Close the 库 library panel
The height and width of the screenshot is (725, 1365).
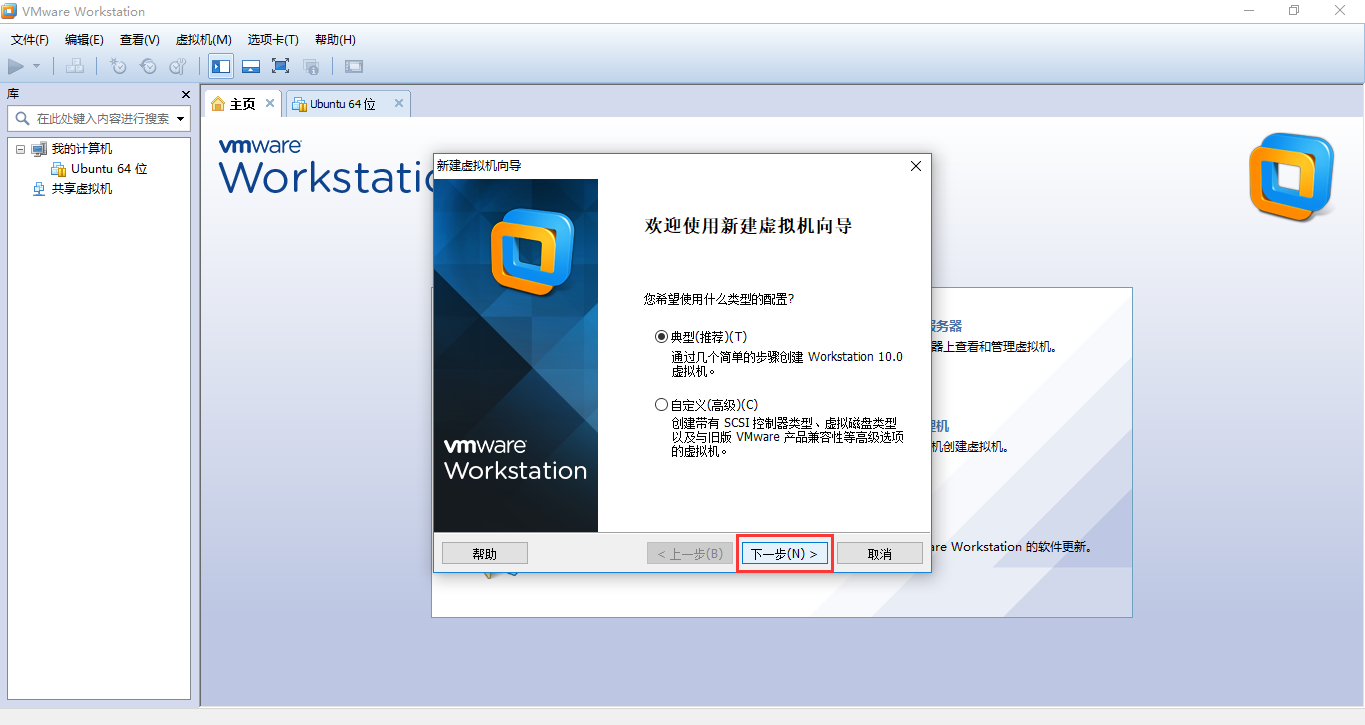coord(185,94)
